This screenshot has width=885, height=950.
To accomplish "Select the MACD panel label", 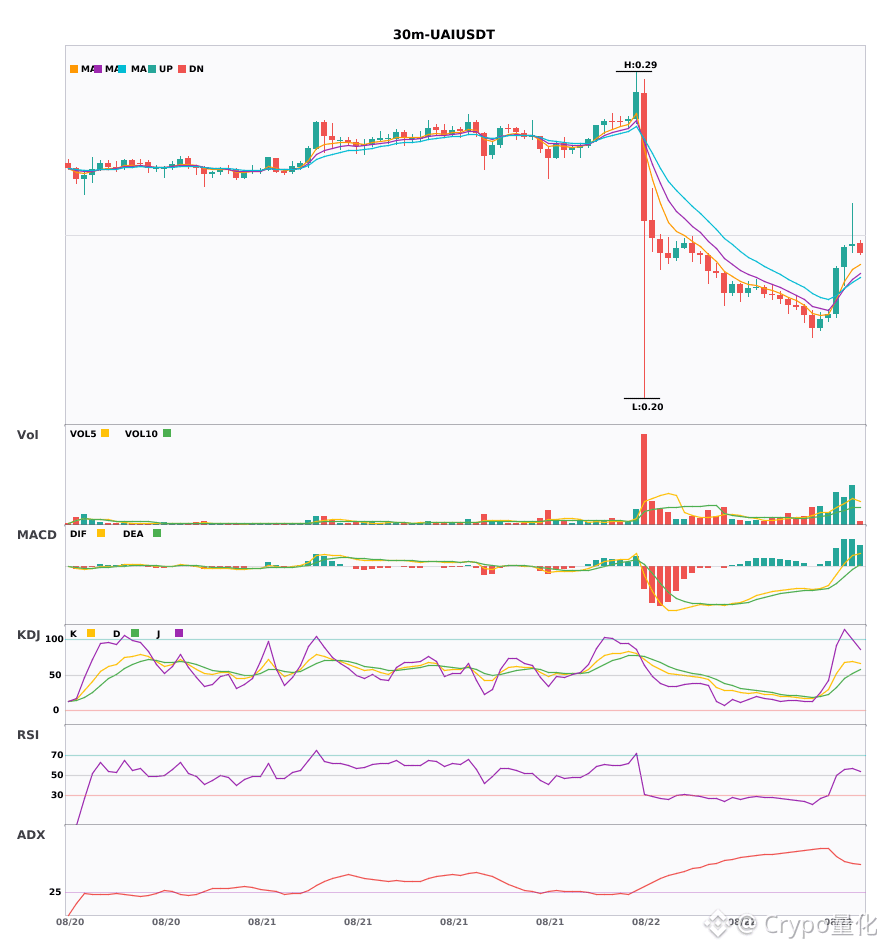I will coord(36,534).
